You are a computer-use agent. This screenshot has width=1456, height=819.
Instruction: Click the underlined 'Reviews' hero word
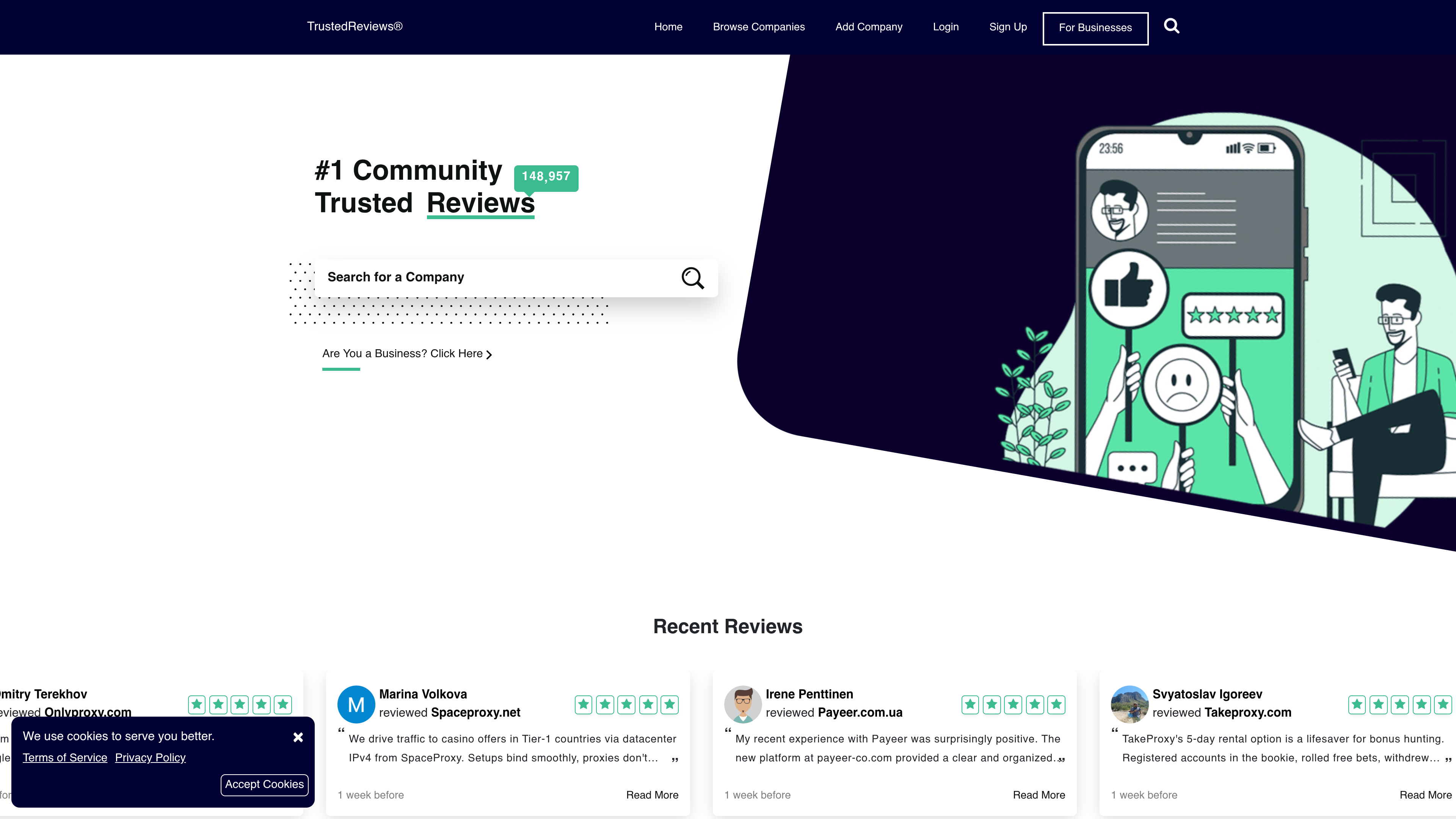[x=480, y=204]
